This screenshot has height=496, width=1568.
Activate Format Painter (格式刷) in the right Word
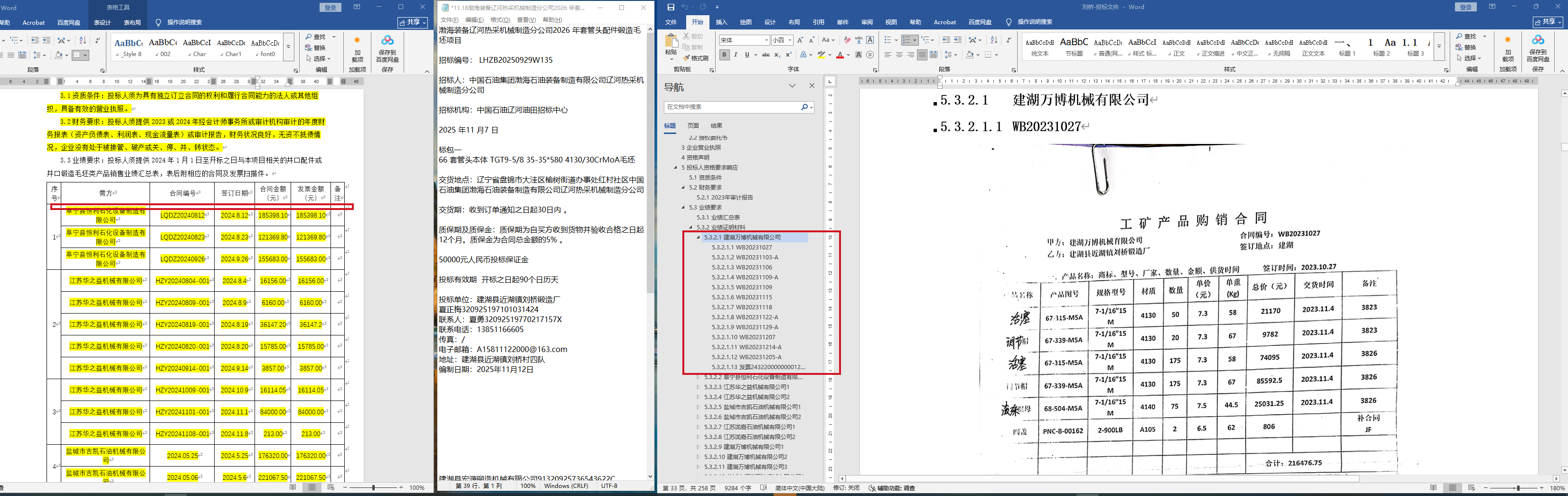pyautogui.click(x=696, y=58)
